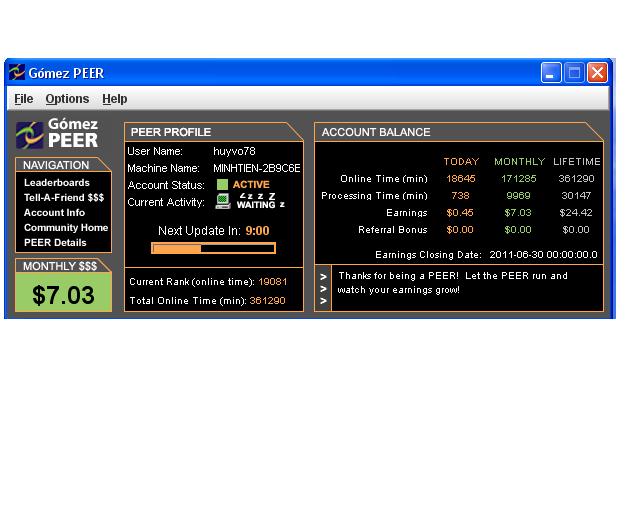The image size is (640, 512).
Task: Click today's processing time 738
Action: coord(460,196)
